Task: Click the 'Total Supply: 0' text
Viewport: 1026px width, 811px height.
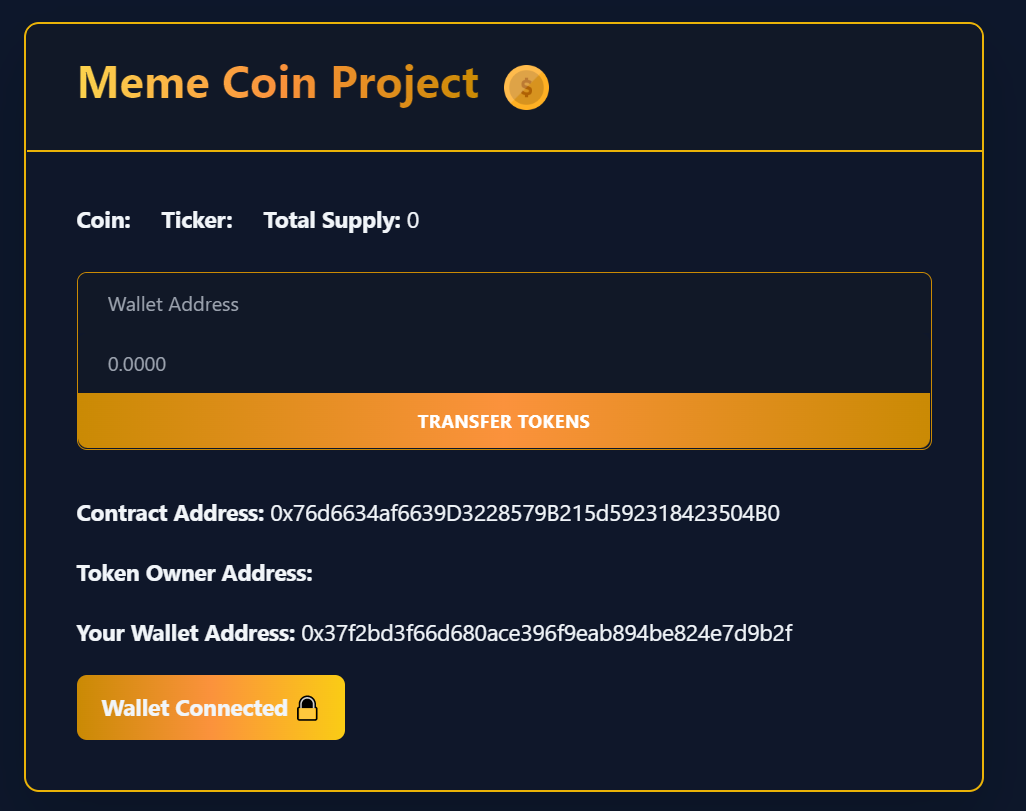Action: pyautogui.click(x=340, y=220)
